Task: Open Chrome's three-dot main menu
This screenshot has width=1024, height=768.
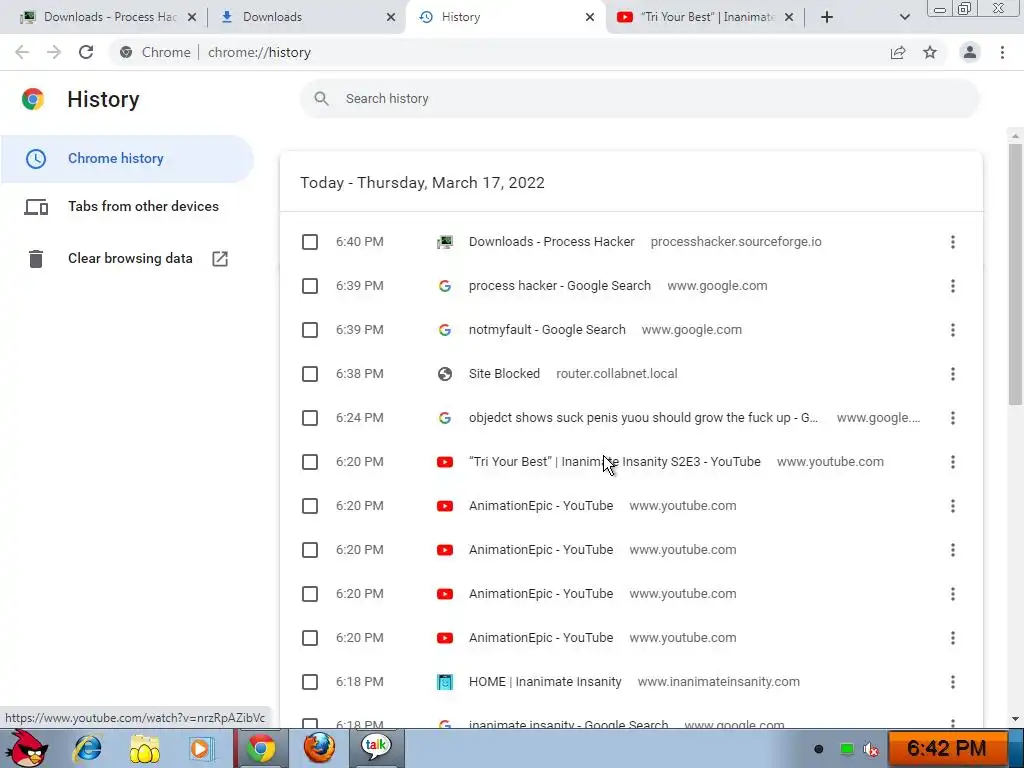Action: [1002, 52]
